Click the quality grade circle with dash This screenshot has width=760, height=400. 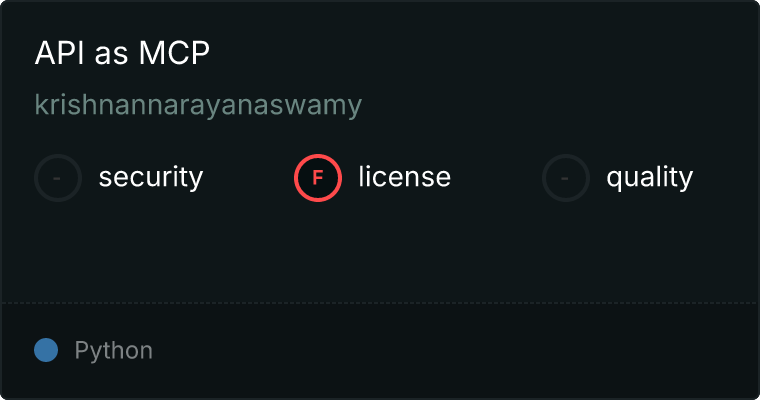pos(566,178)
